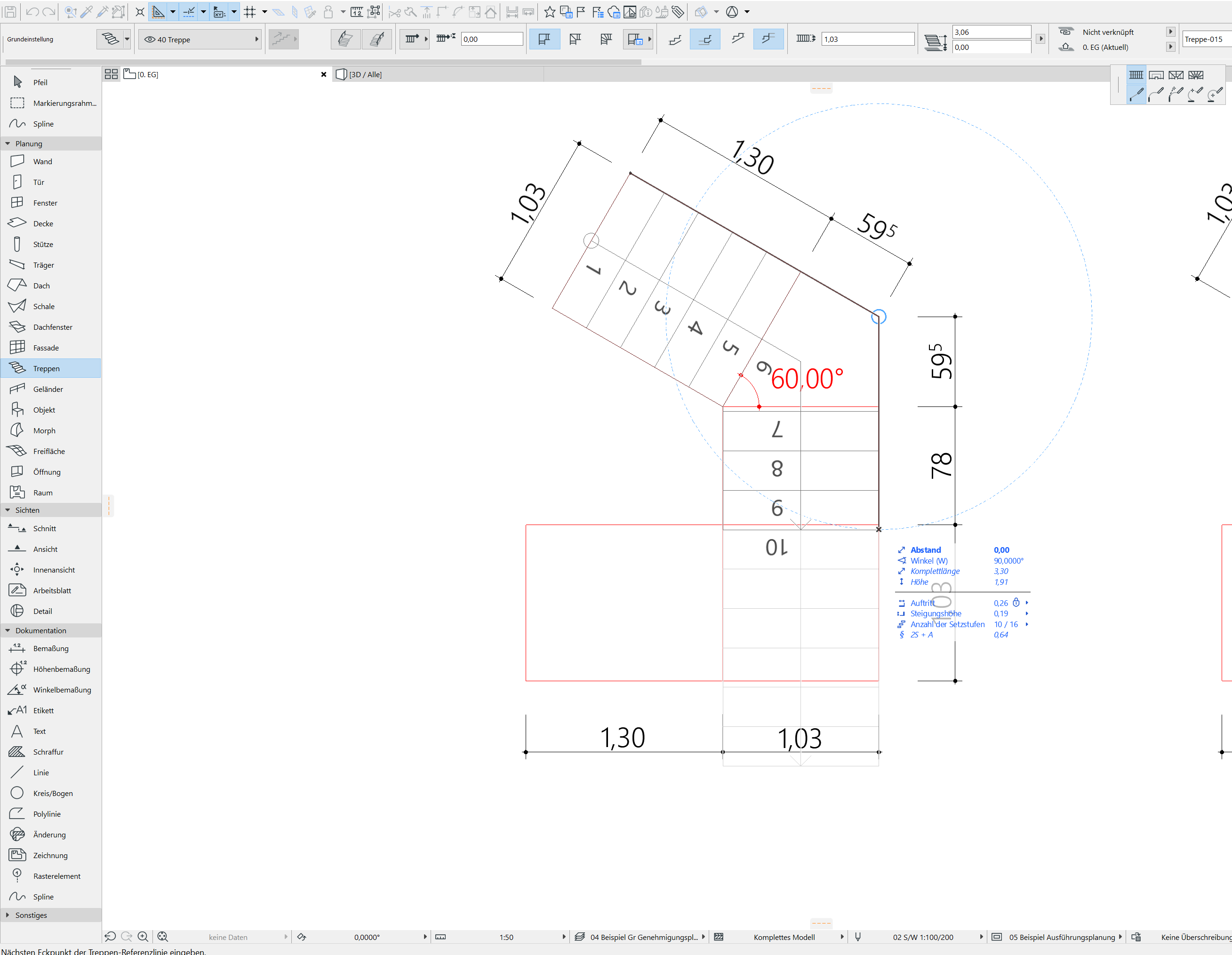Click Komplettes Modell in the status bar
Image resolution: width=1232 pixels, height=955 pixels.
(784, 937)
